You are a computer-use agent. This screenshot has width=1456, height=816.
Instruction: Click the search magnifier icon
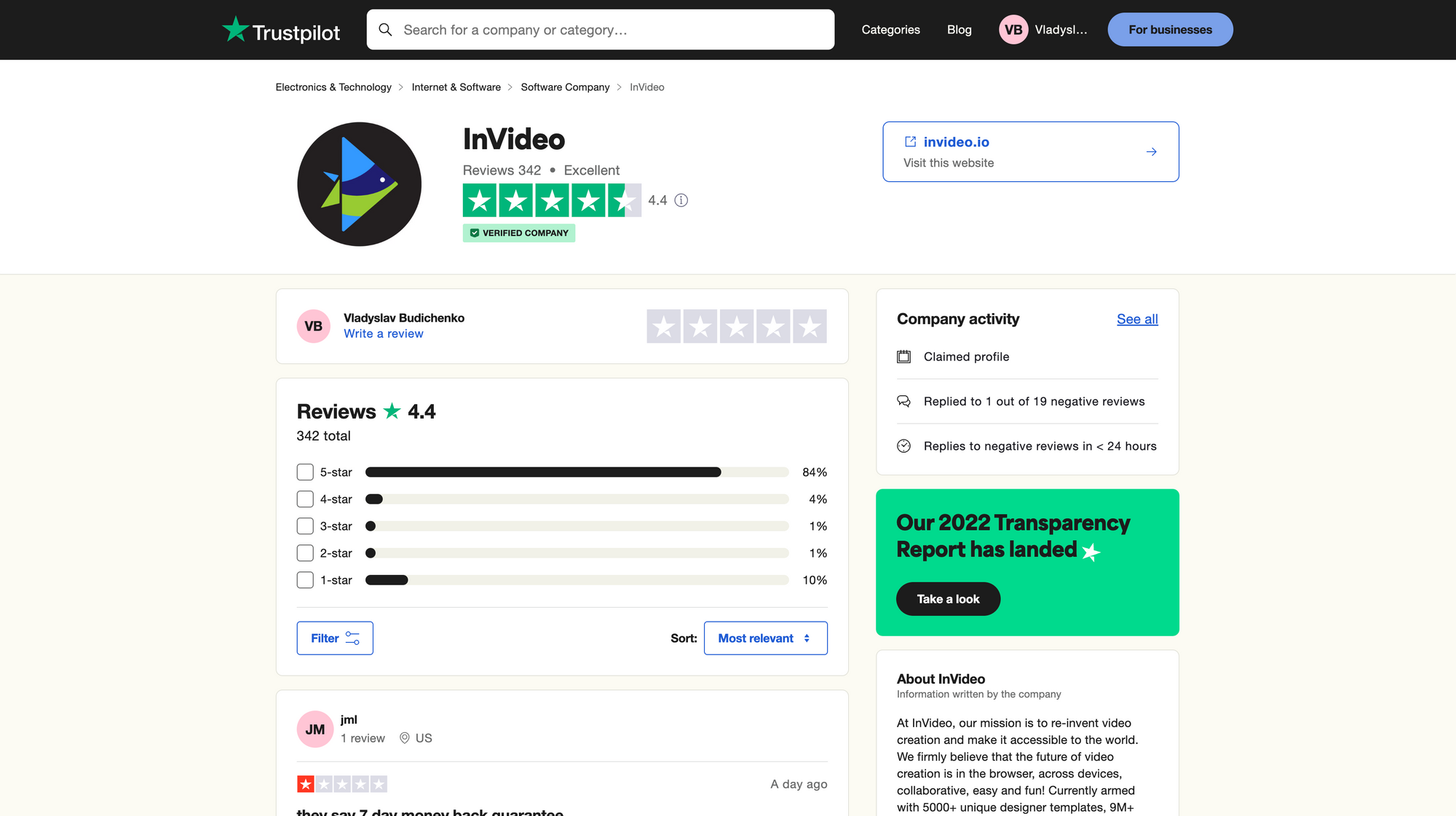click(x=386, y=30)
